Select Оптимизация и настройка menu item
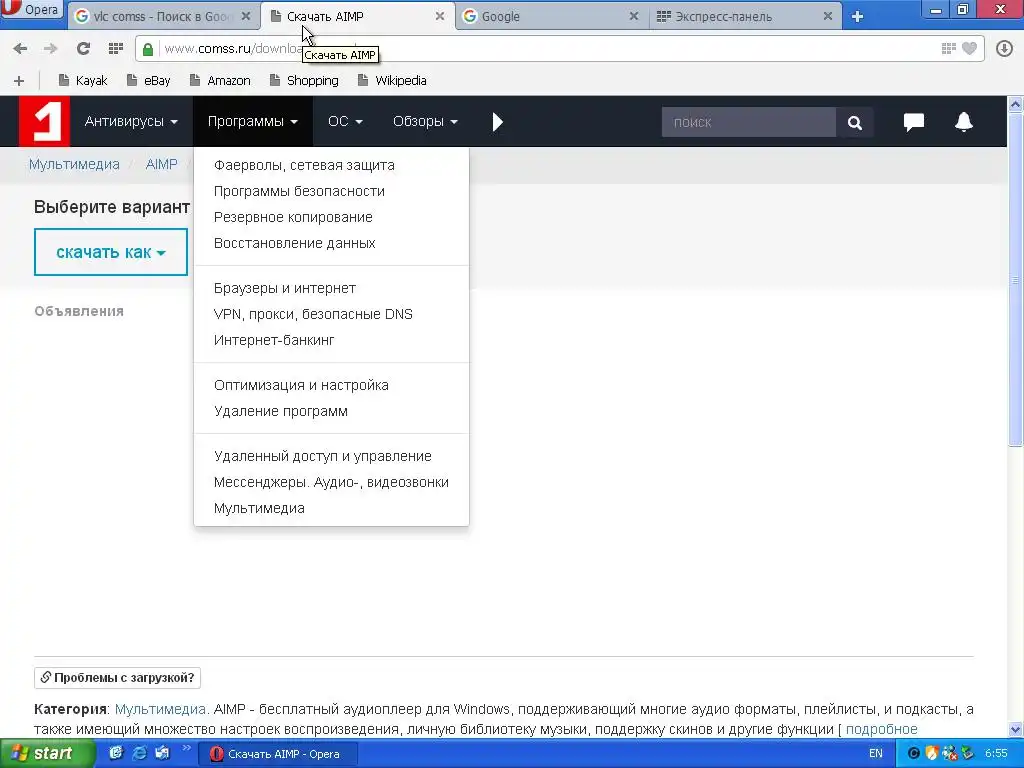Screen dimensions: 1024x768 click(x=301, y=386)
